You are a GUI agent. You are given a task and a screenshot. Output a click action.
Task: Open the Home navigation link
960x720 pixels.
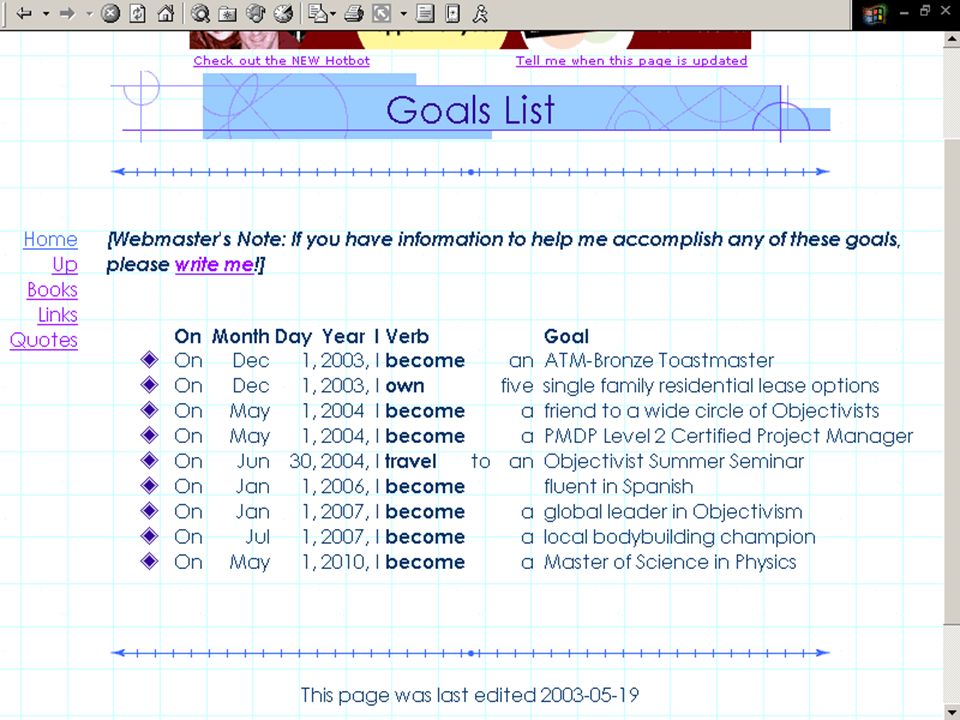pyautogui.click(x=50, y=239)
